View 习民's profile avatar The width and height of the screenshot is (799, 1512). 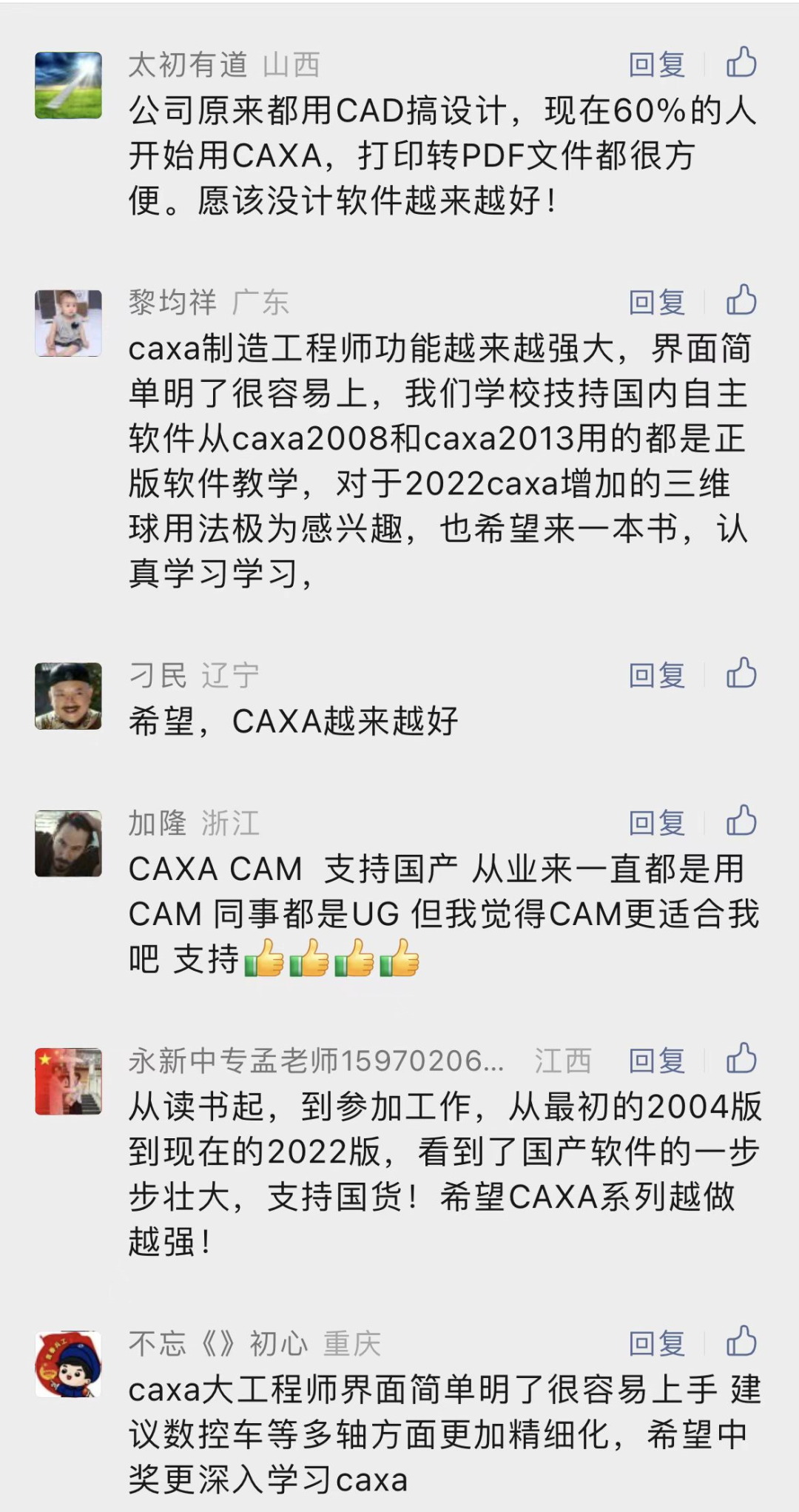click(x=69, y=696)
